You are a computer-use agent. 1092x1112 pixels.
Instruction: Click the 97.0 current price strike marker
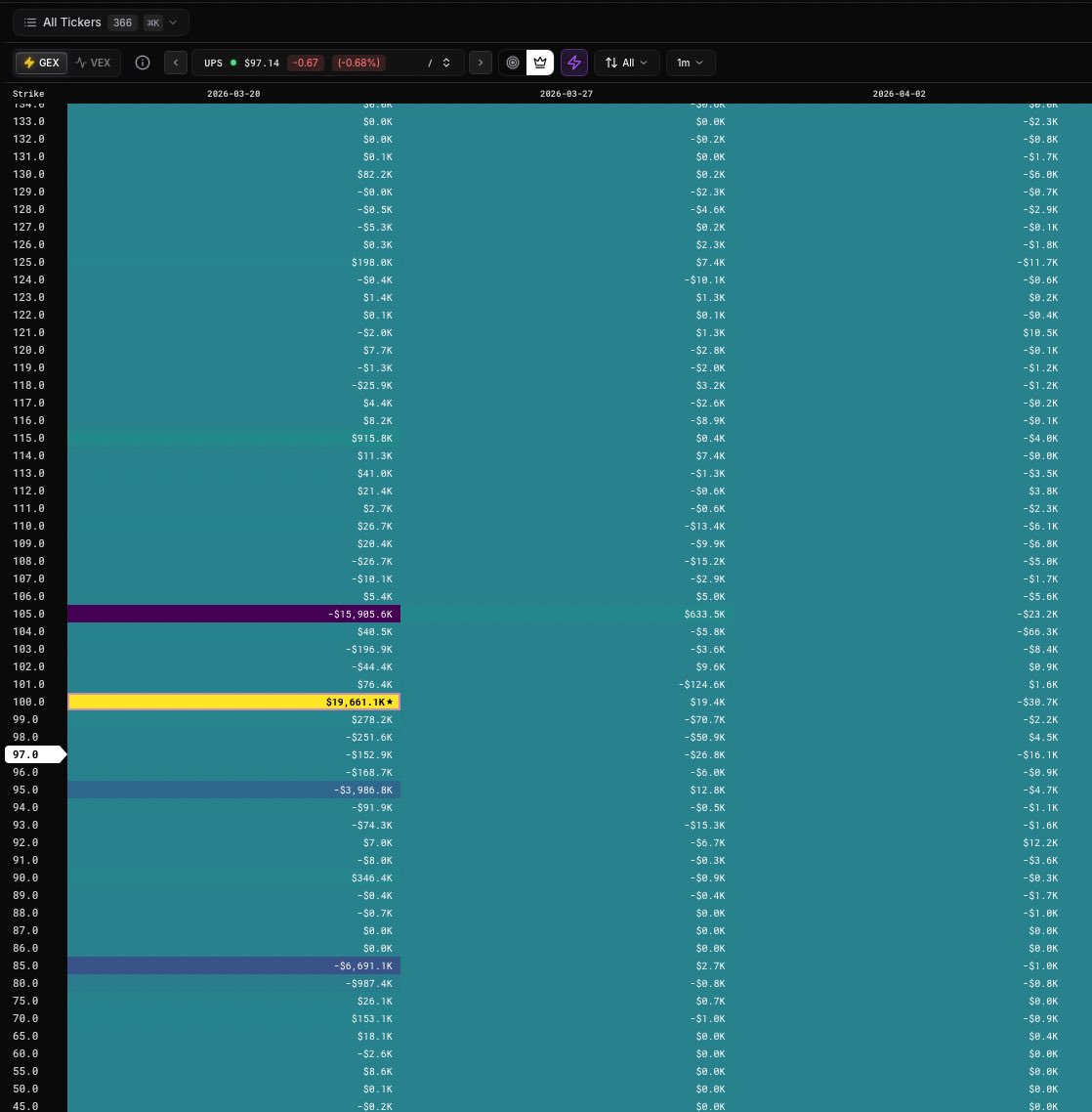click(34, 754)
